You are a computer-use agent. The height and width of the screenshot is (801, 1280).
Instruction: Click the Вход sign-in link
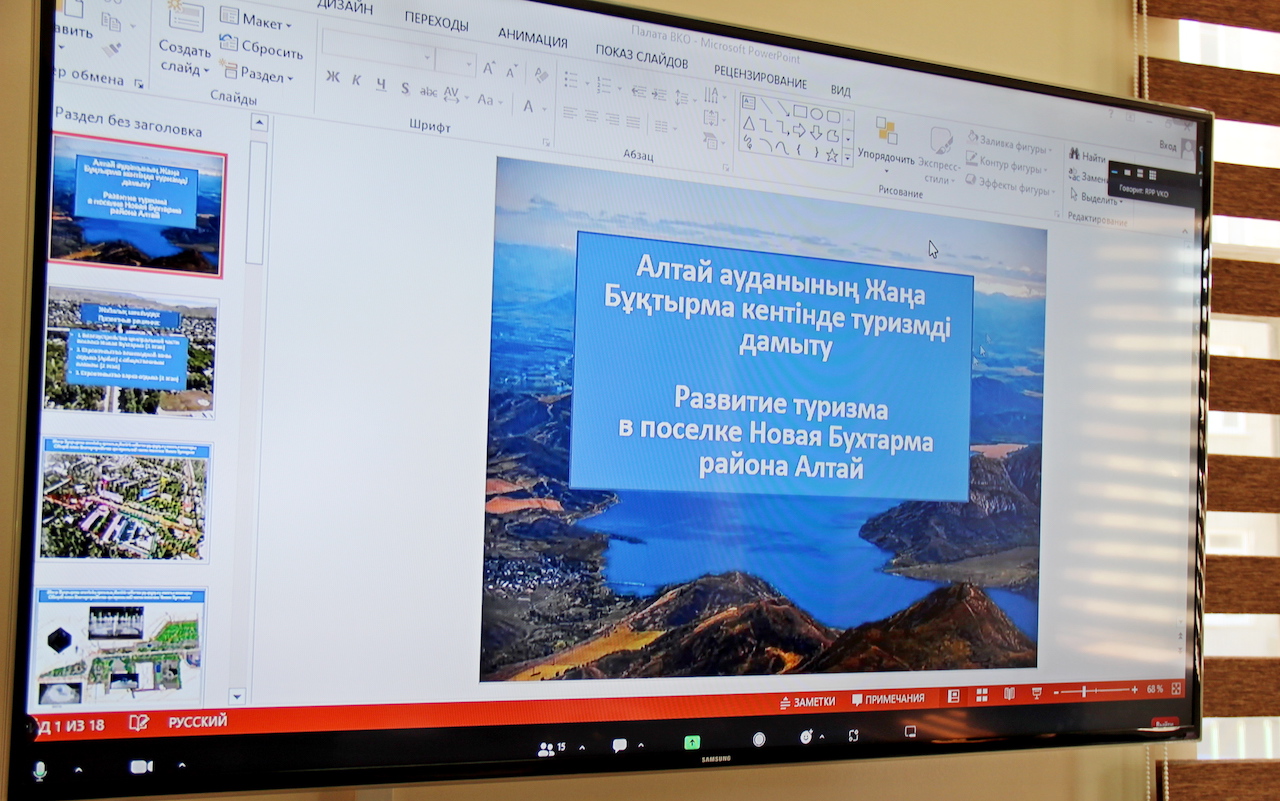(1167, 146)
